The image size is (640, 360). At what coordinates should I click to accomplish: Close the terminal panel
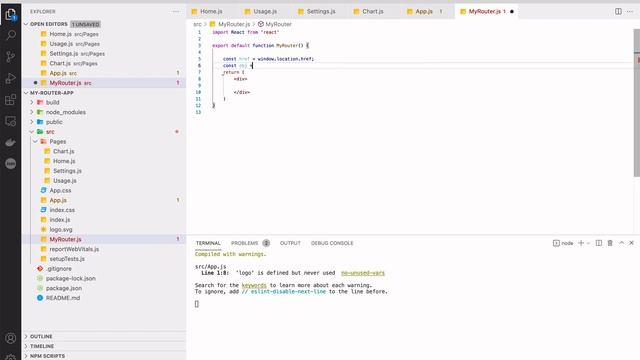coord(631,243)
